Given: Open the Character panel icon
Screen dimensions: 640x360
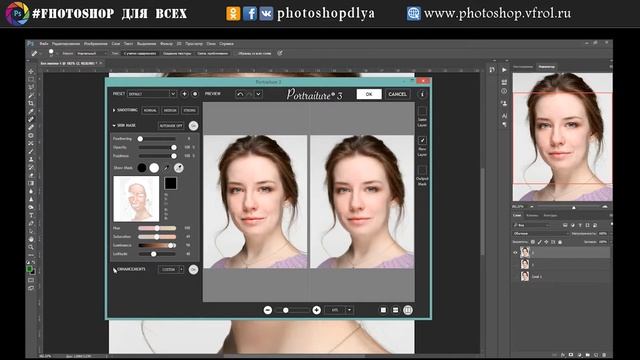Looking at the screenshot, I should coord(504,116).
